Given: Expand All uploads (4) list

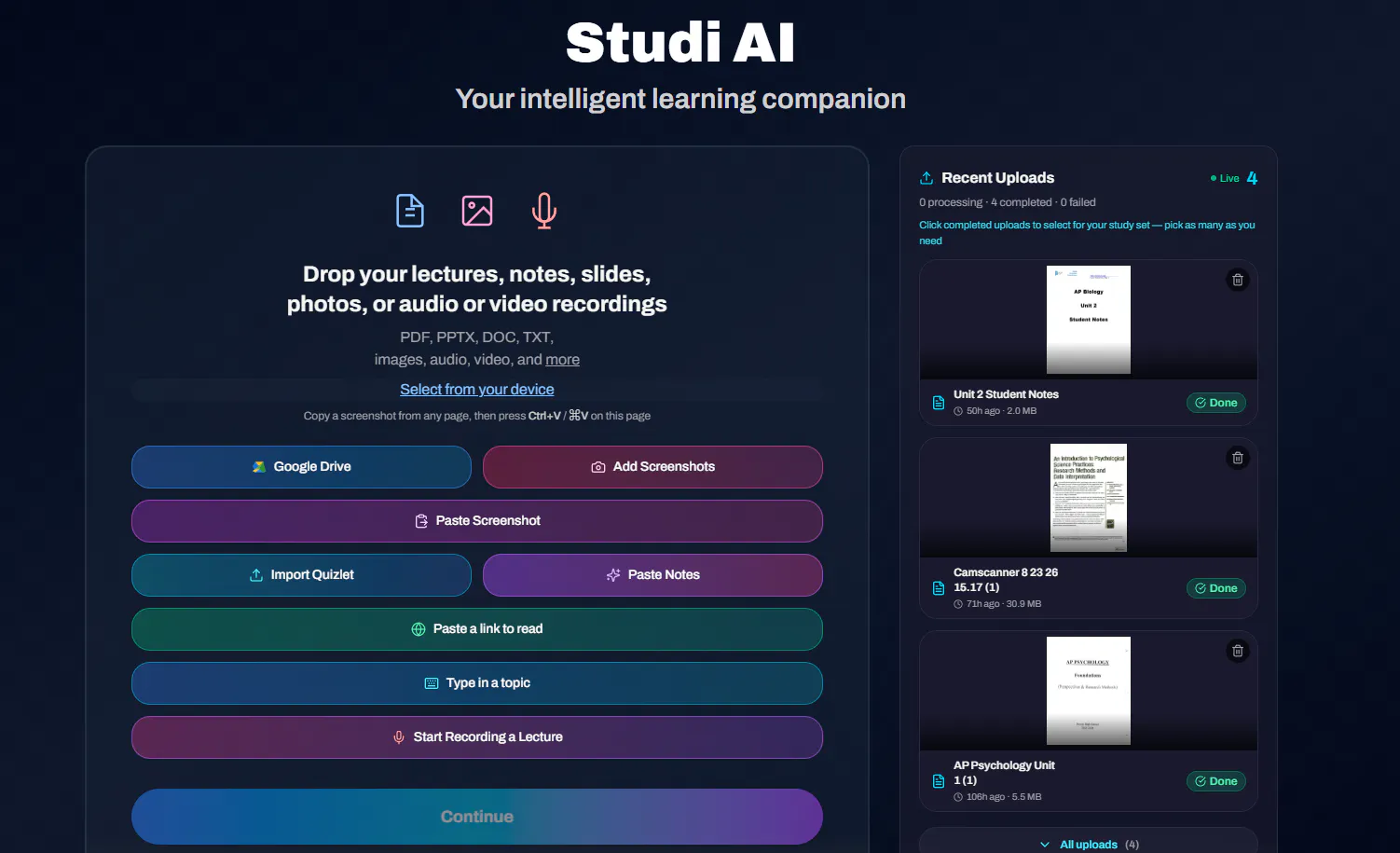Looking at the screenshot, I should [x=1089, y=844].
